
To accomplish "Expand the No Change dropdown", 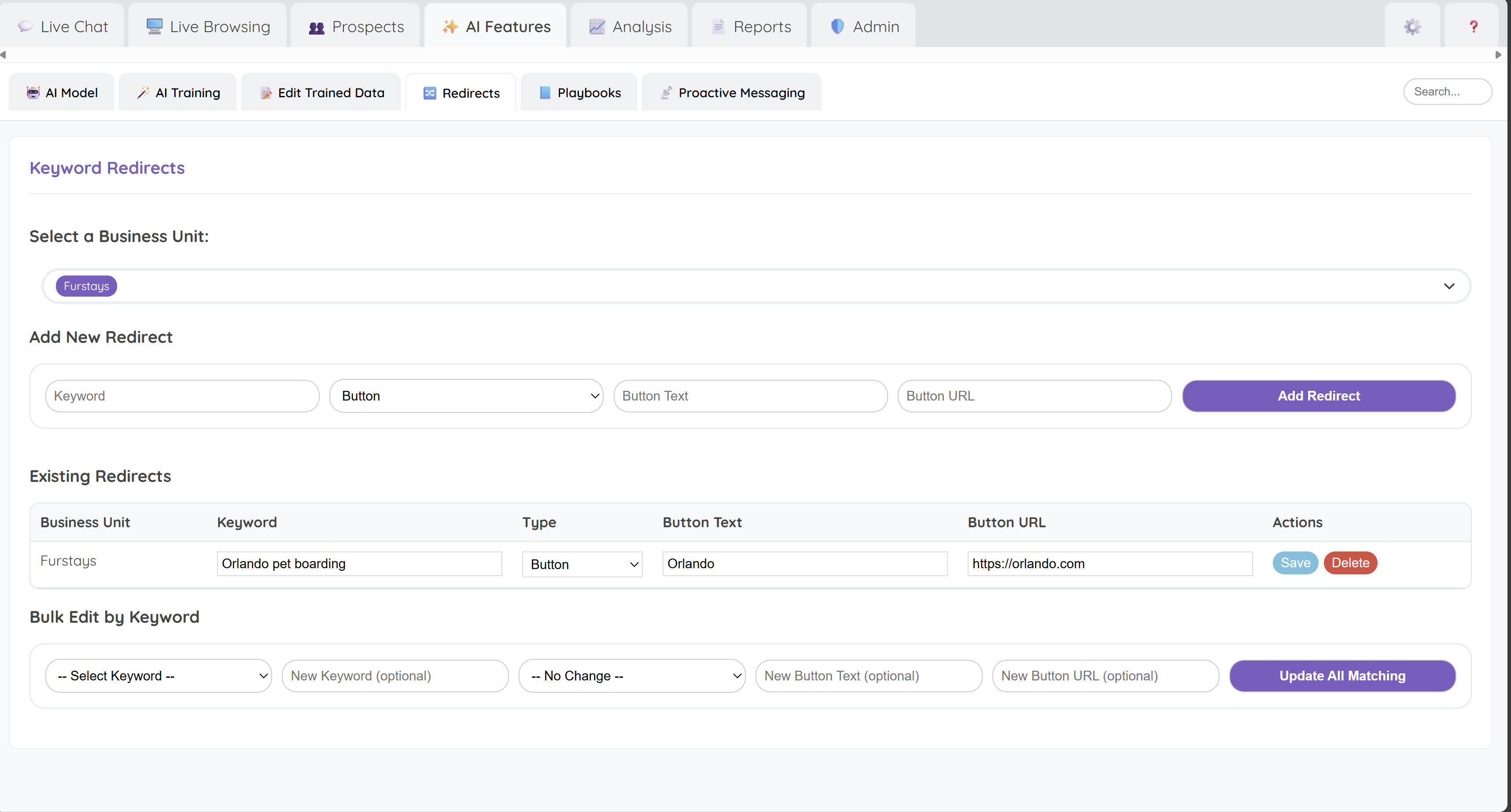I will click(x=632, y=676).
